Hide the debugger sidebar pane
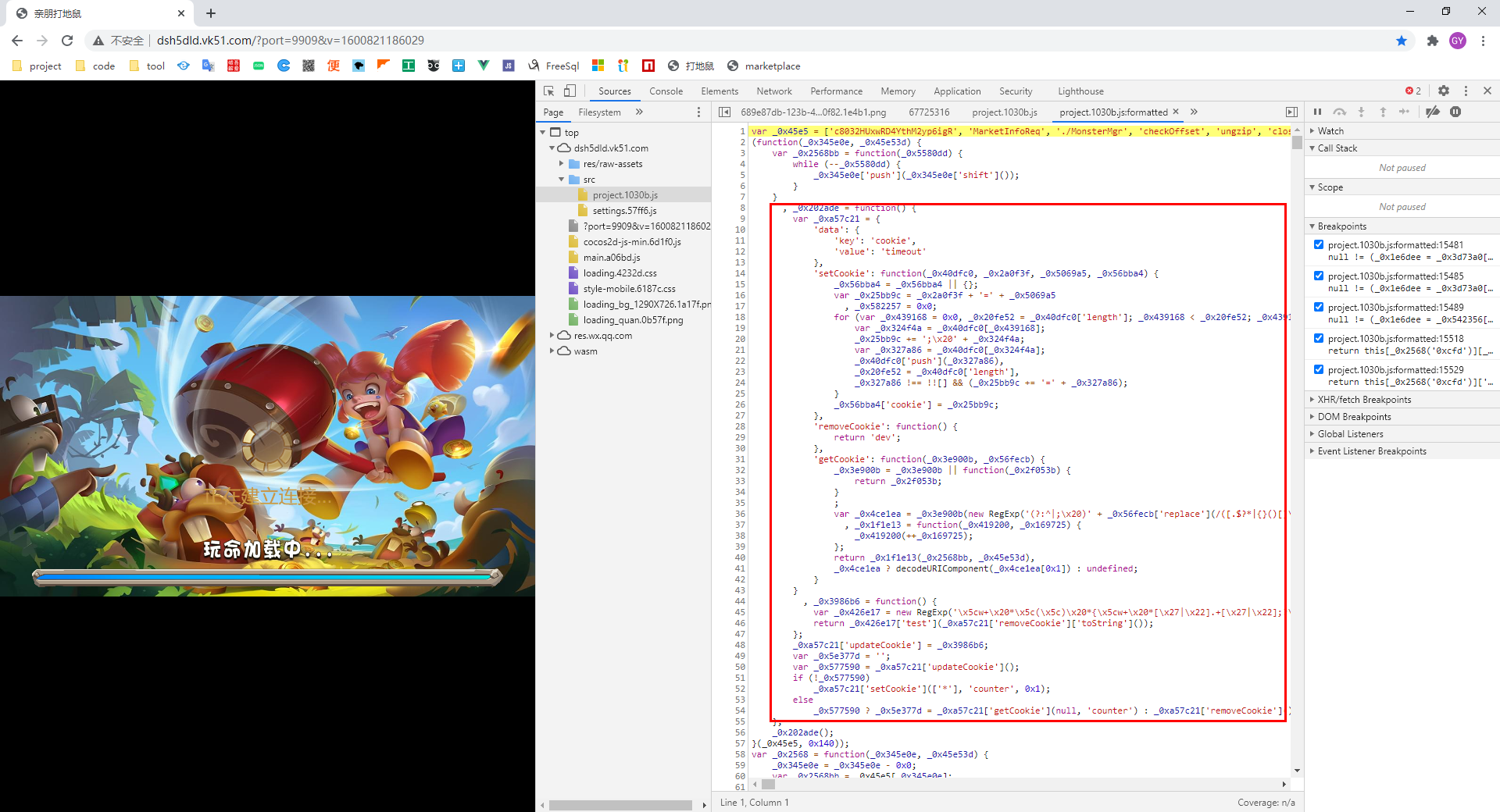 pos(1291,112)
